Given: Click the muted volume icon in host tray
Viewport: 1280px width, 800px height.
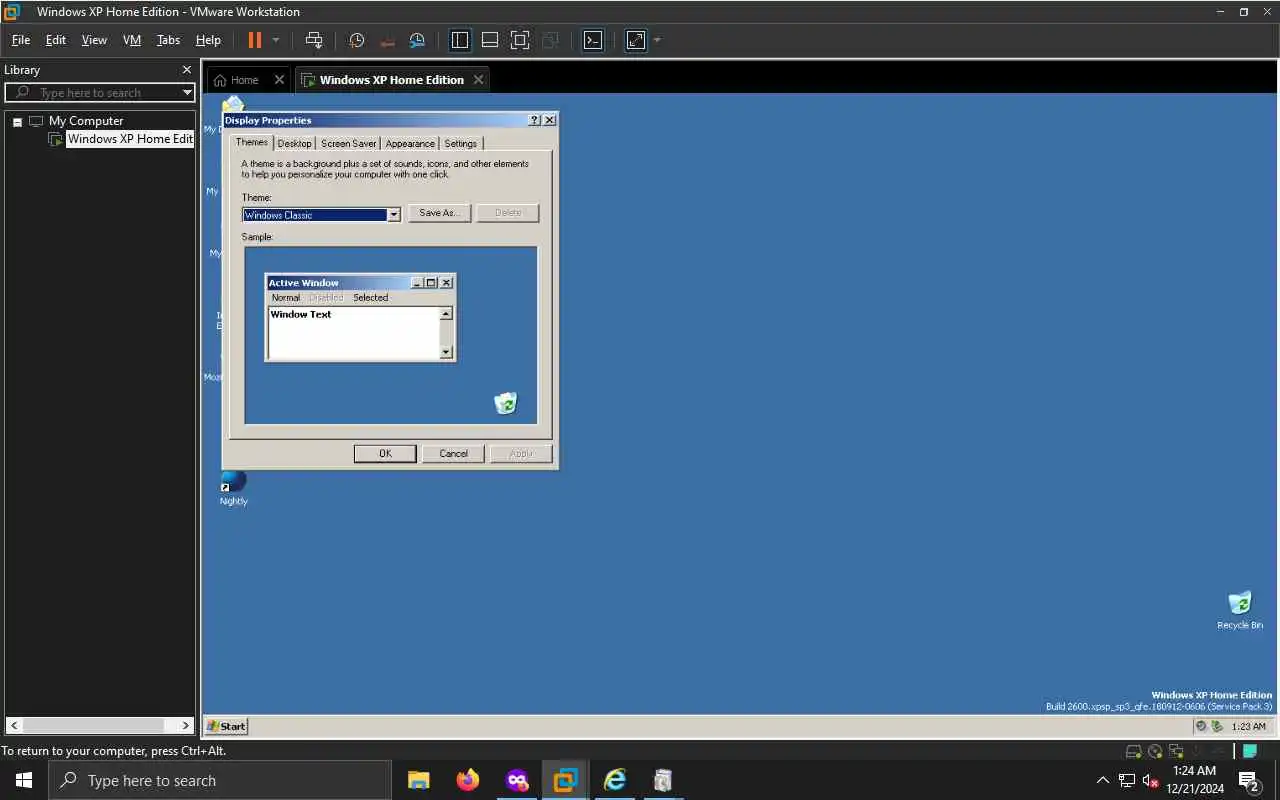Looking at the screenshot, I should pyautogui.click(x=1150, y=780).
